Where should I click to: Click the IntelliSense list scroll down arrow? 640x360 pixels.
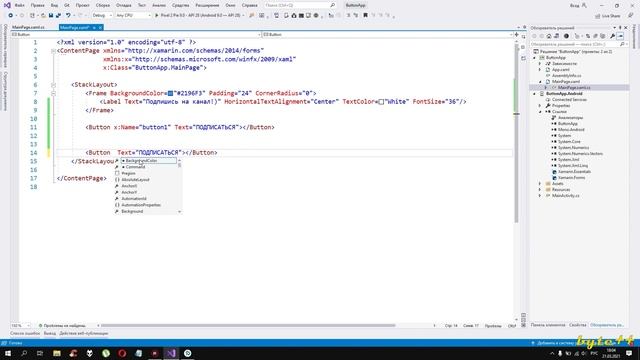tap(180, 212)
